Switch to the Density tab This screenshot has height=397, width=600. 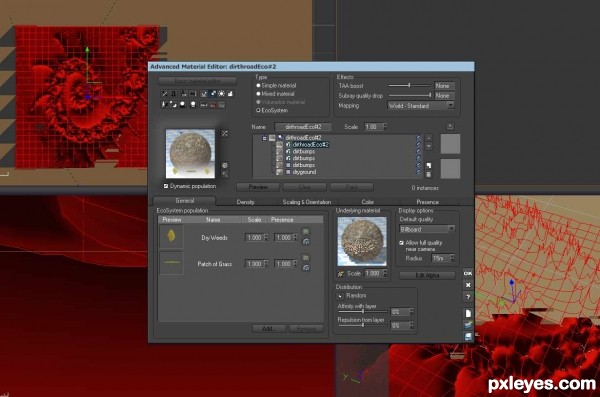pyautogui.click(x=245, y=202)
